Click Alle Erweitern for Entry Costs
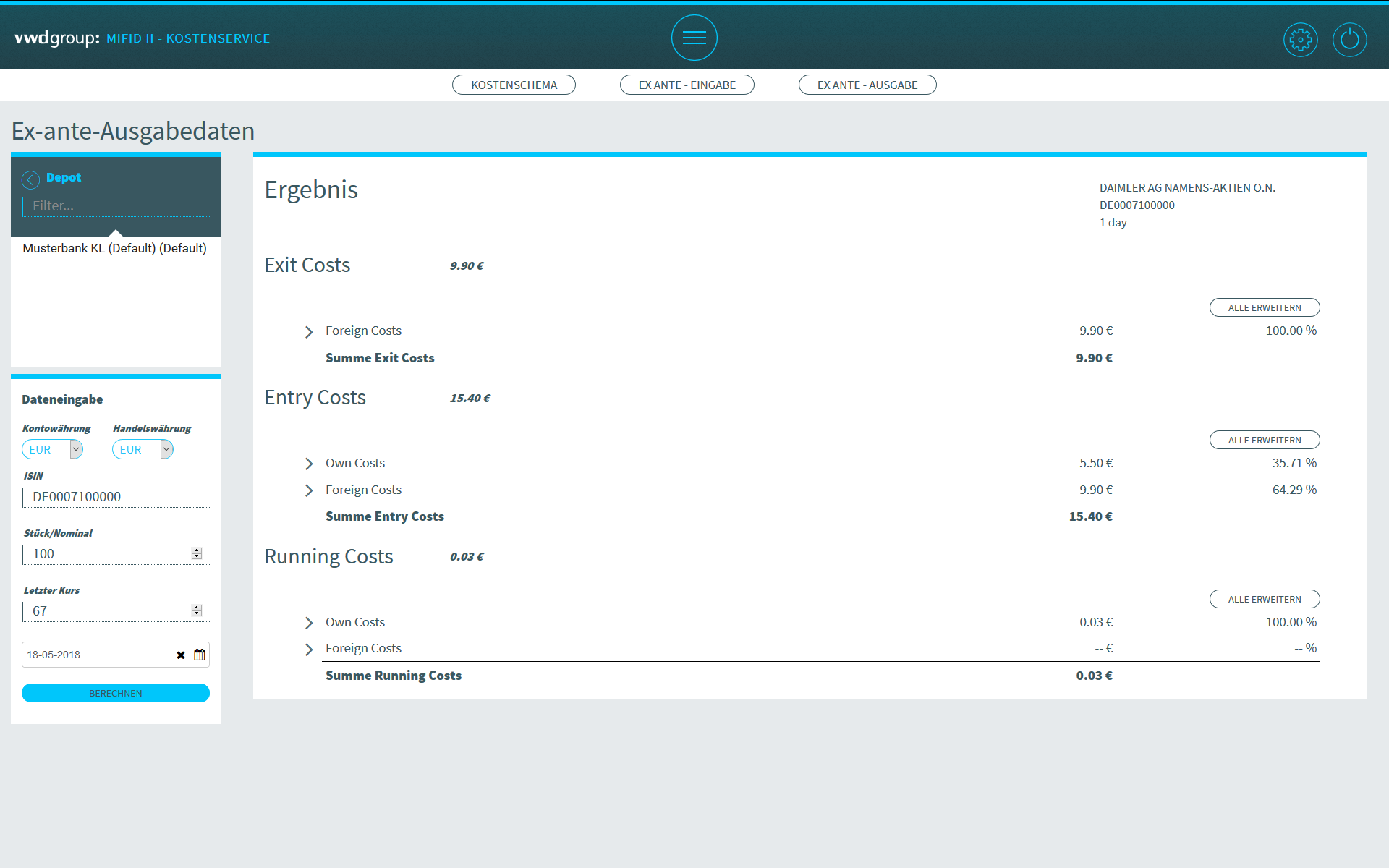This screenshot has width=1389, height=868. [x=1264, y=440]
